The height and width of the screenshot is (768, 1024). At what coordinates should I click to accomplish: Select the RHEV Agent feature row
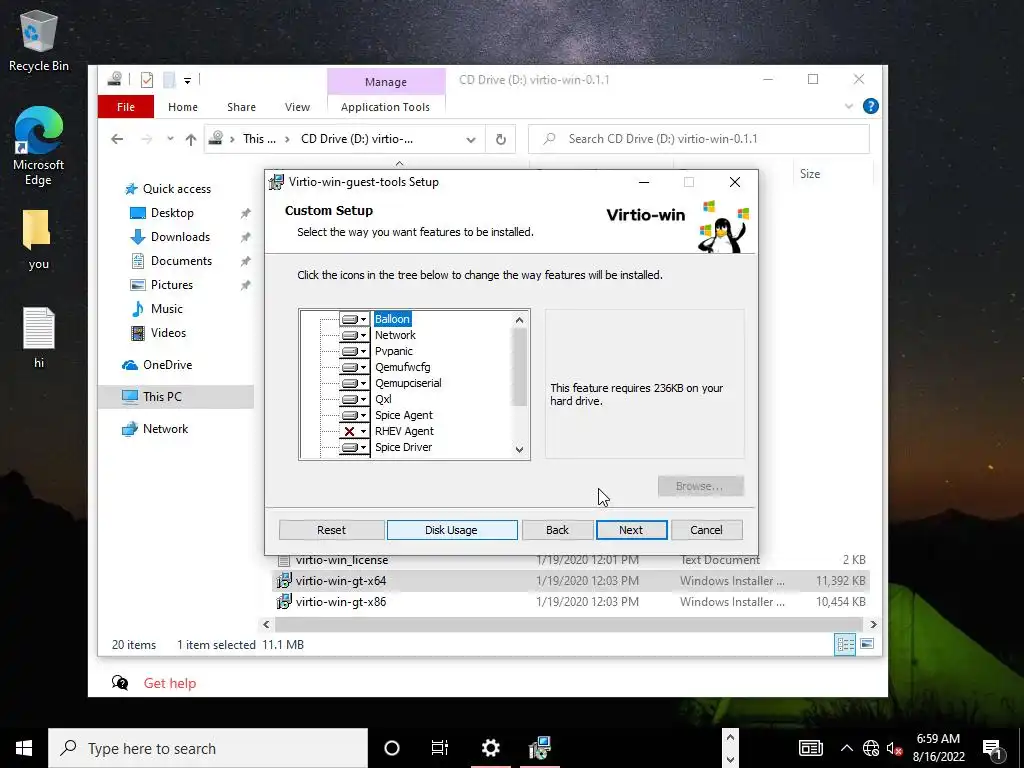[404, 431]
